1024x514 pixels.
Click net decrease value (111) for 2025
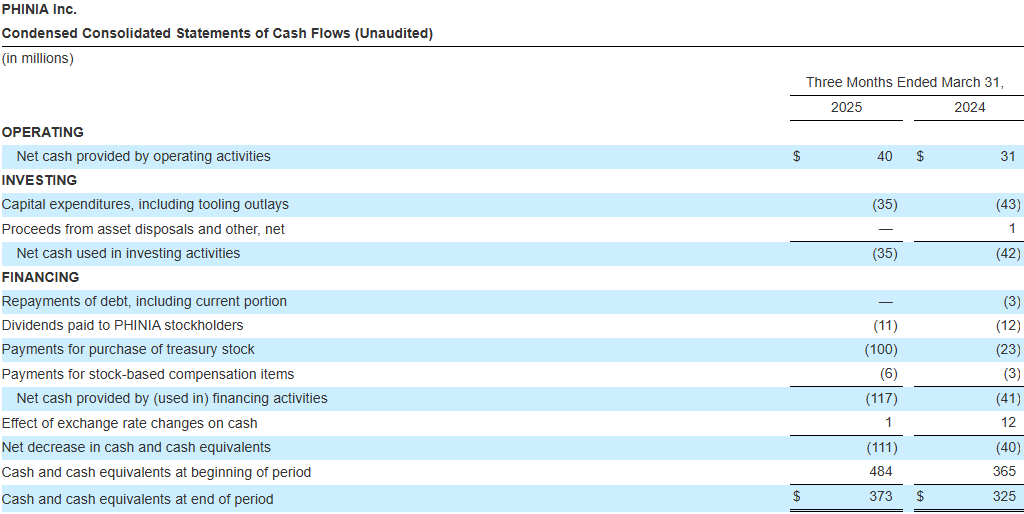pyautogui.click(x=882, y=448)
